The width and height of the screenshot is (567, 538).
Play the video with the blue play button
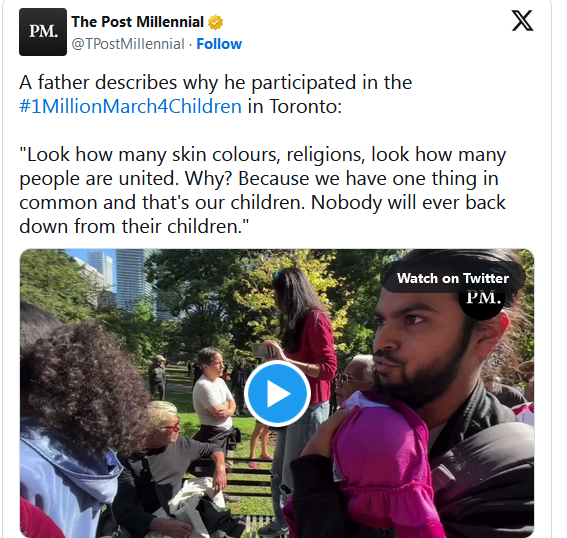[x=277, y=393]
